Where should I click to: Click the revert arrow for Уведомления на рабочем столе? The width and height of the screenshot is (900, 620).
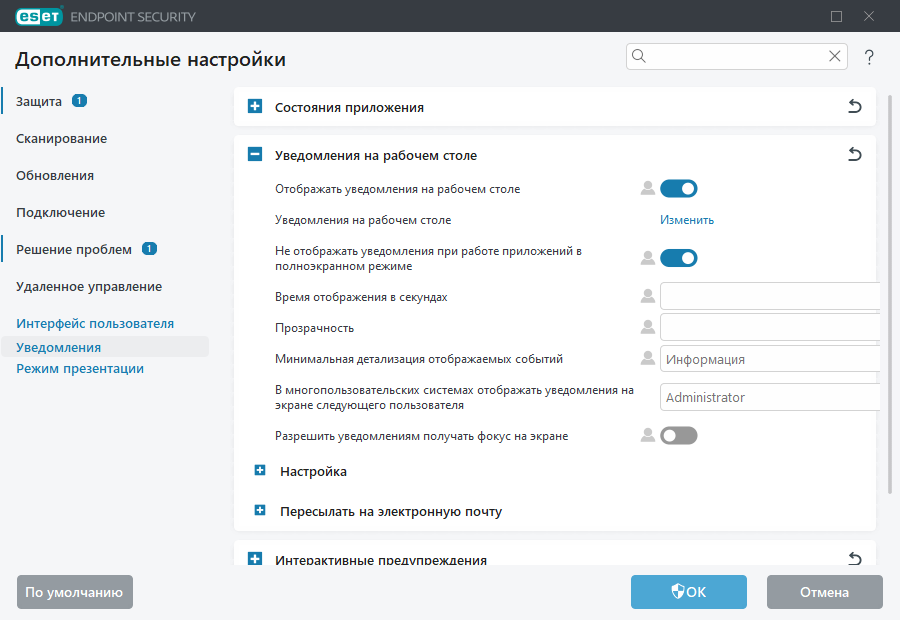click(x=854, y=155)
